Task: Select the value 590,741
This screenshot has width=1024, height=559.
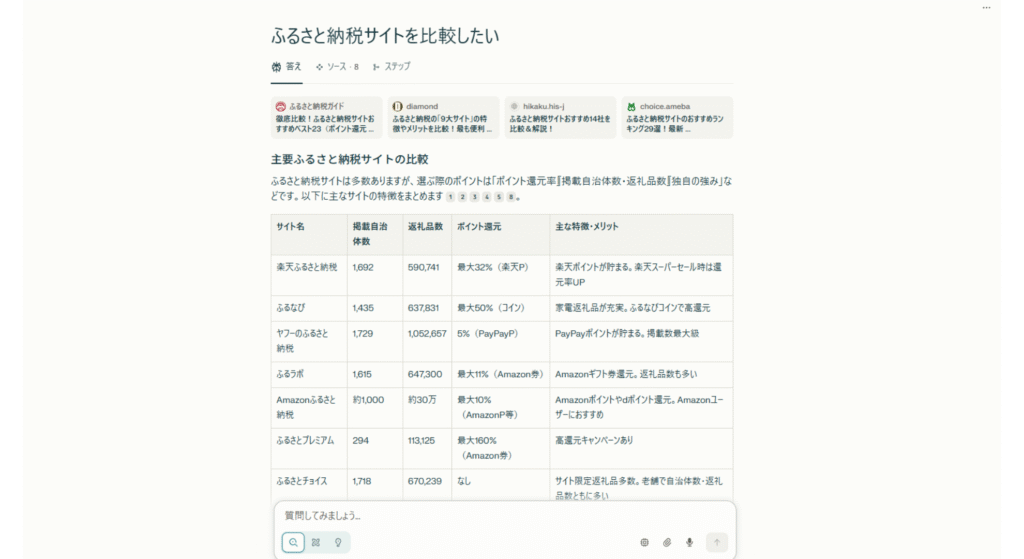Action: (424, 268)
